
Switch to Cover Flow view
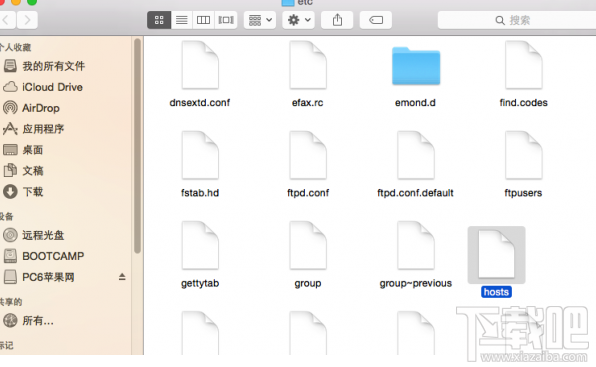click(226, 20)
